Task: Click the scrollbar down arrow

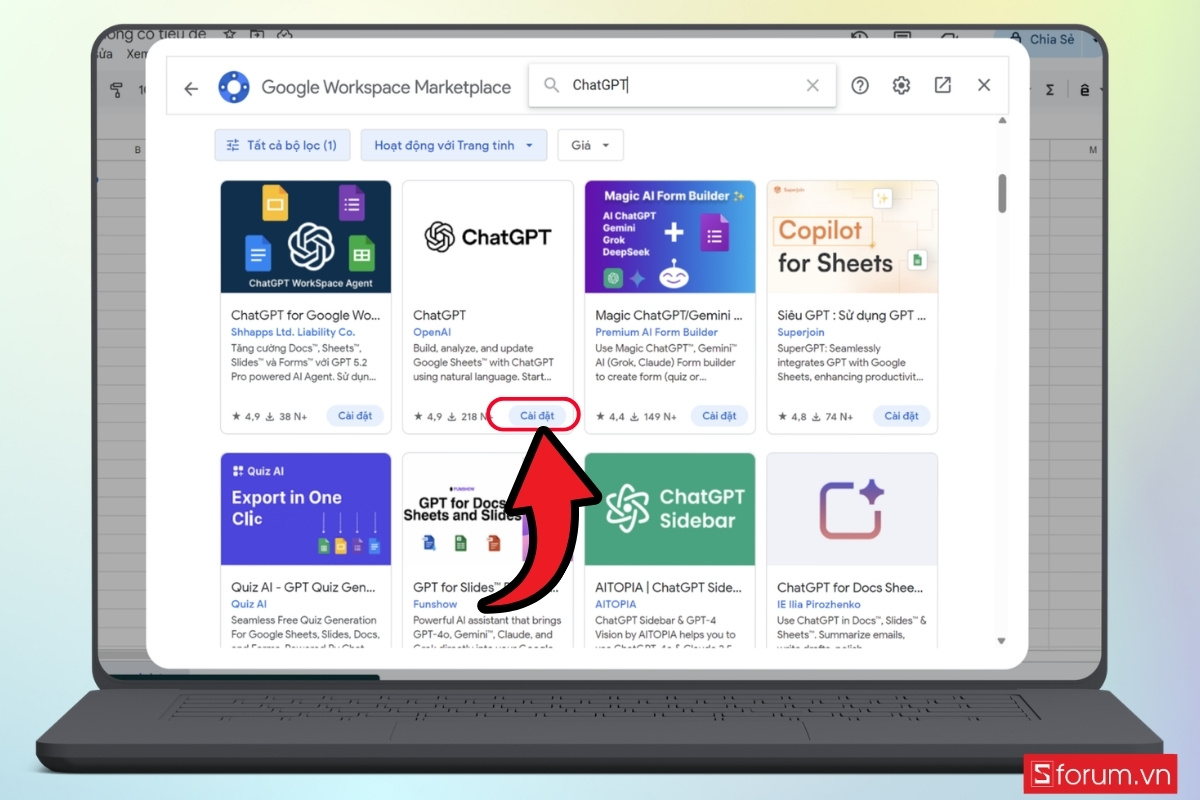Action: (1002, 640)
